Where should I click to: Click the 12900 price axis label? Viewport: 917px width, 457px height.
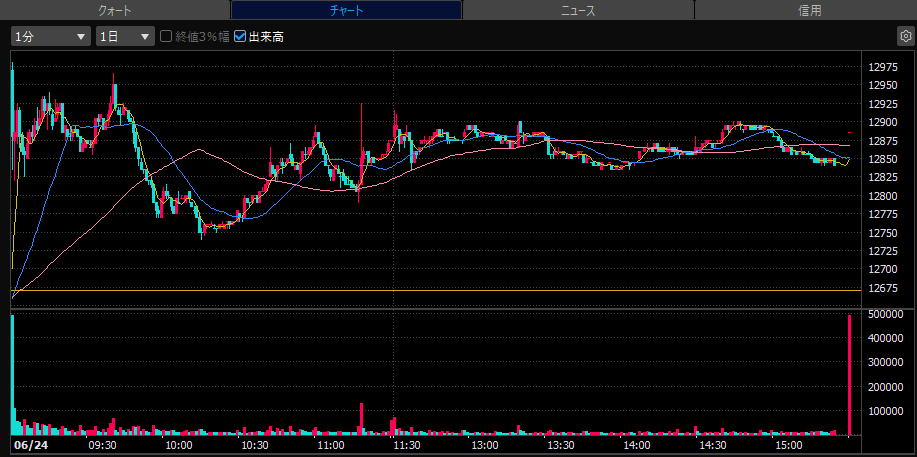point(883,122)
